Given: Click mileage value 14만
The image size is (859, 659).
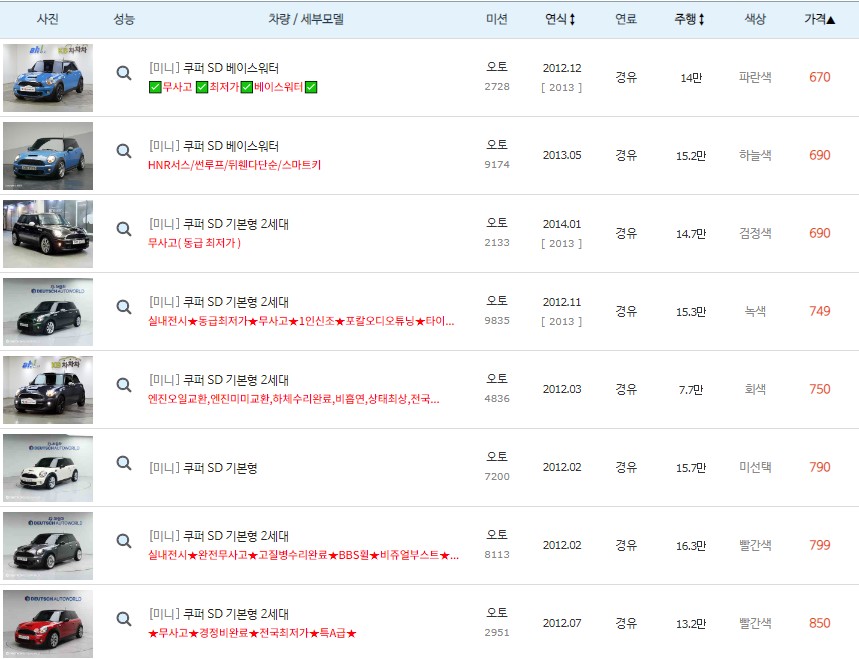Looking at the screenshot, I should tap(691, 78).
